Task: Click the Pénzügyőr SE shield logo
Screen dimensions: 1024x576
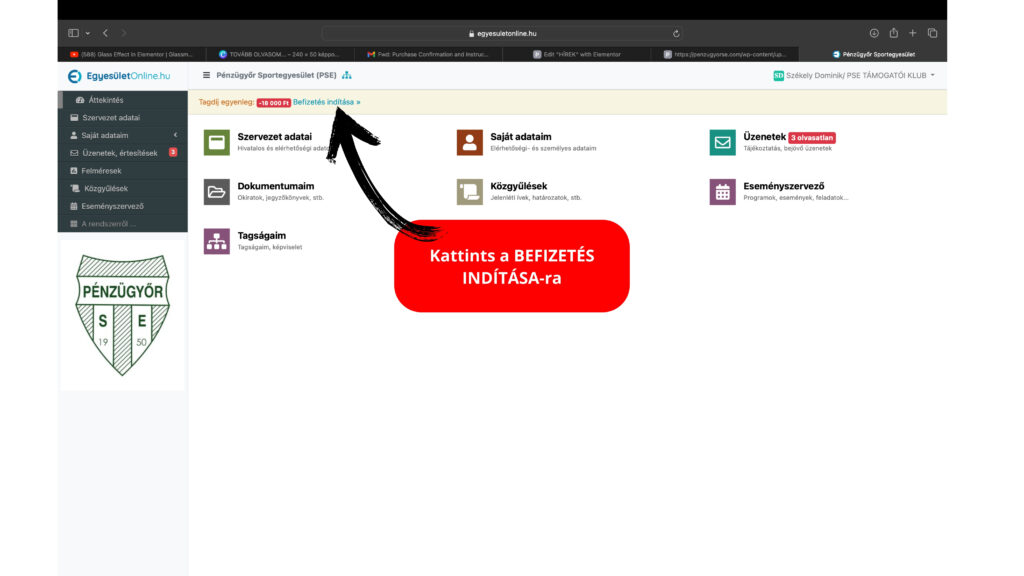Action: [x=123, y=315]
